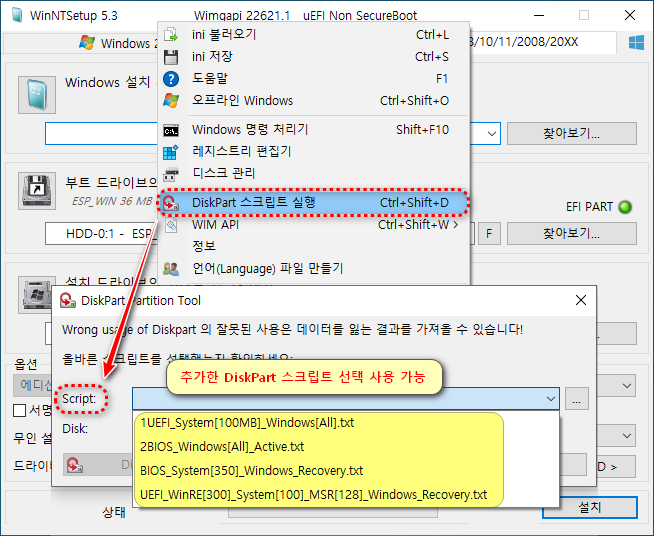Click 찾아보기 button for boot drive
This screenshot has width=654, height=536.
pos(572,234)
